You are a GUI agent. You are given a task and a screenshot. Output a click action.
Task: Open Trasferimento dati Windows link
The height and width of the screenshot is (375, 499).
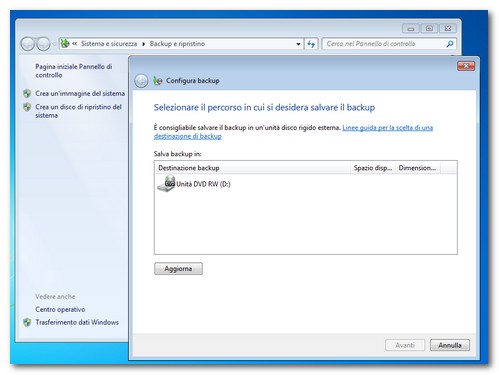pyautogui.click(x=77, y=322)
